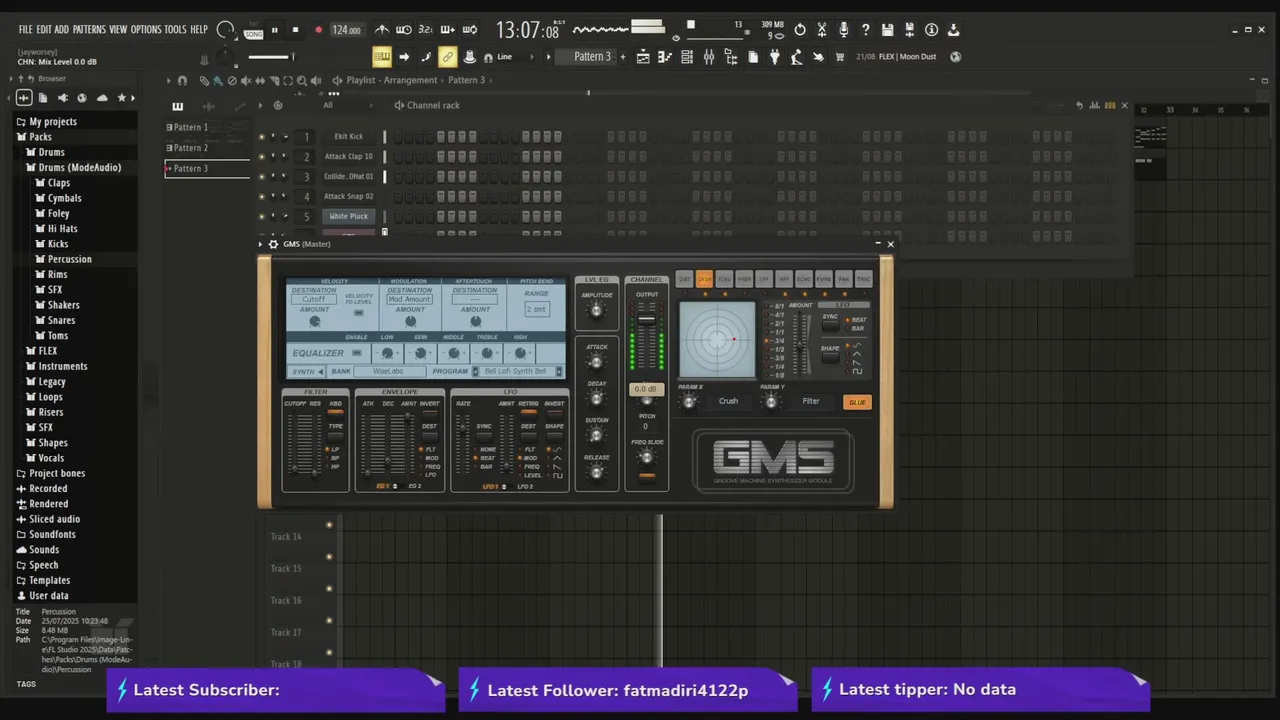
Task: Open the plugin picker plug icon
Action: pyautogui.click(x=774, y=57)
